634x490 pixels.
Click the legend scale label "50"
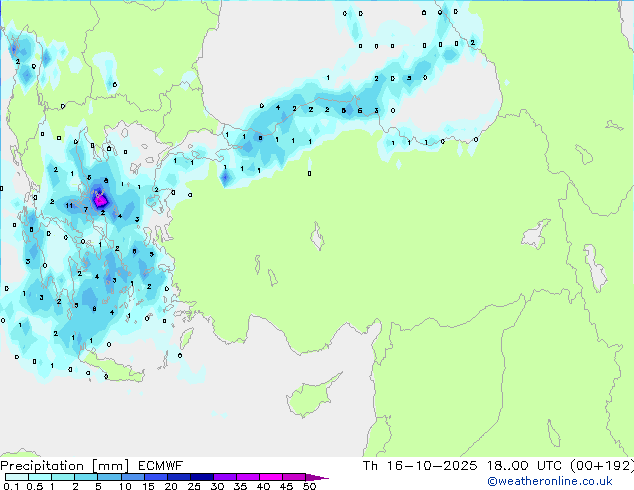(x=309, y=486)
